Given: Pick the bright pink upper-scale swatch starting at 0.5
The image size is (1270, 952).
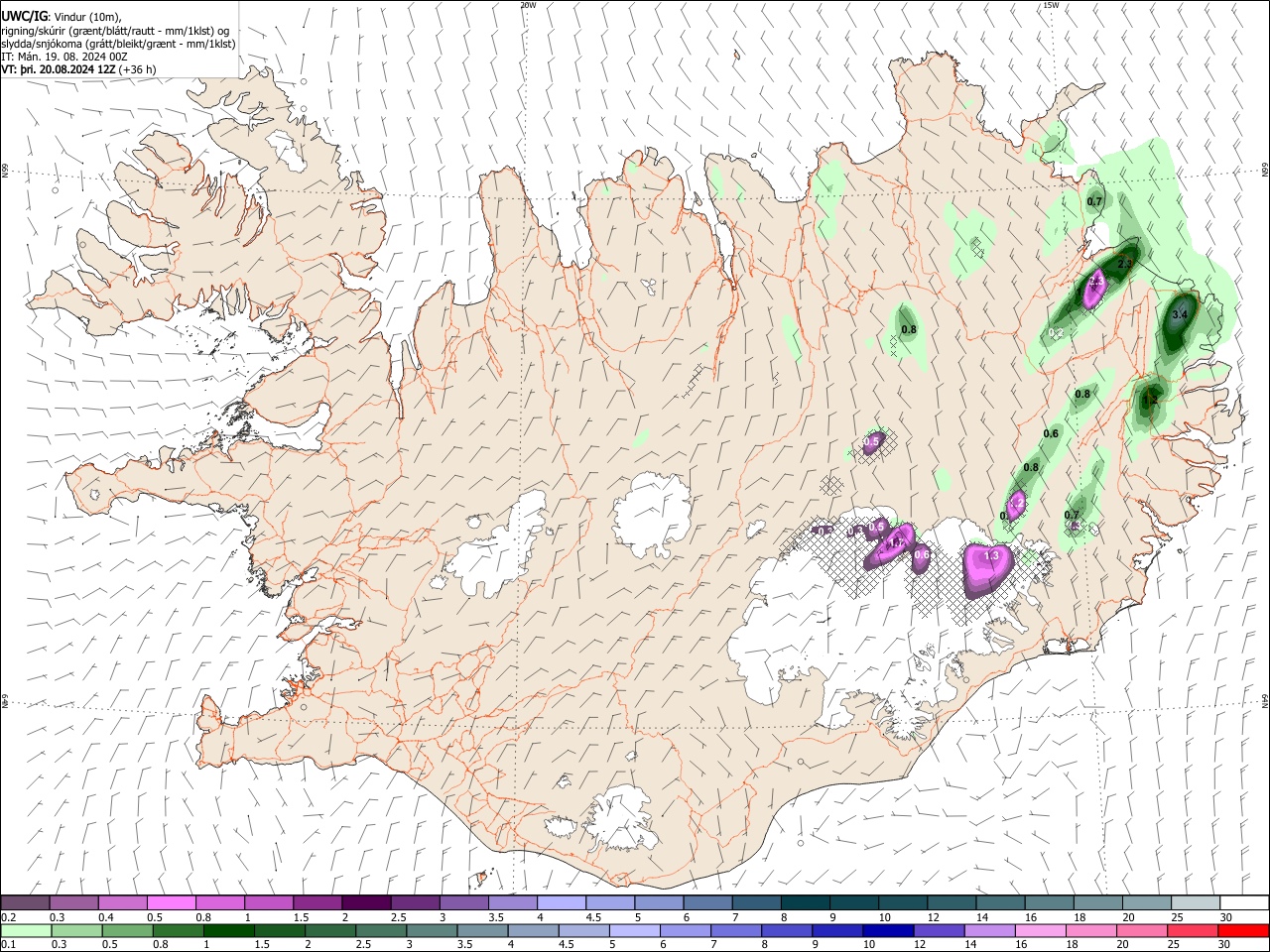Looking at the screenshot, I should 171,902.
